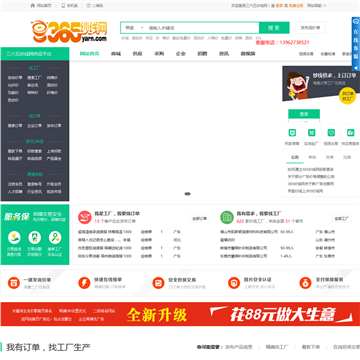Click the payment protection money bag icon

[305, 283]
